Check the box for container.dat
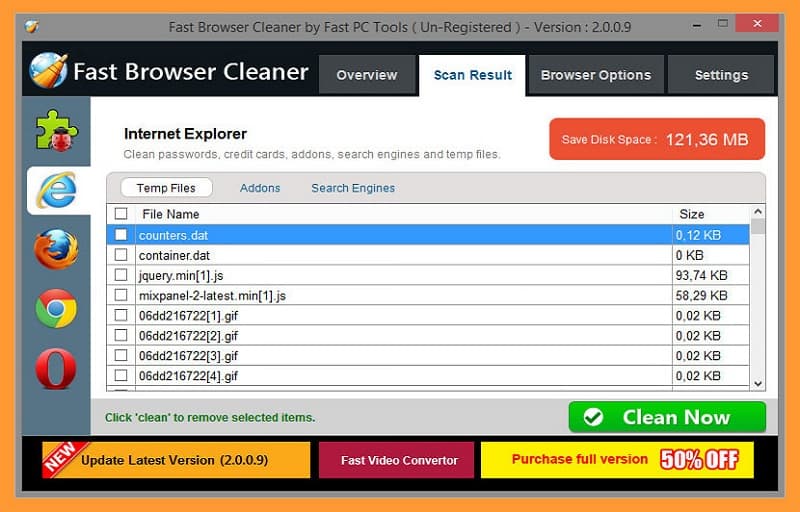Image resolution: width=800 pixels, height=512 pixels. tap(121, 255)
